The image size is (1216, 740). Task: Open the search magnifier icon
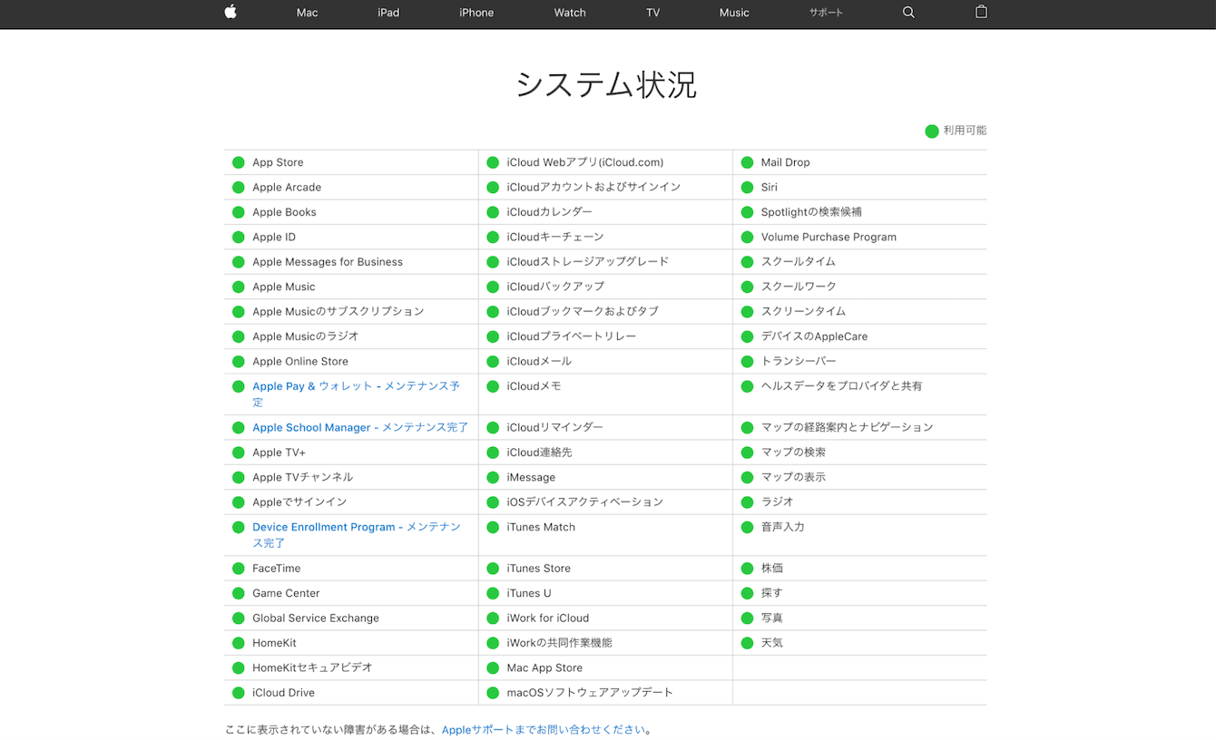[x=908, y=12]
